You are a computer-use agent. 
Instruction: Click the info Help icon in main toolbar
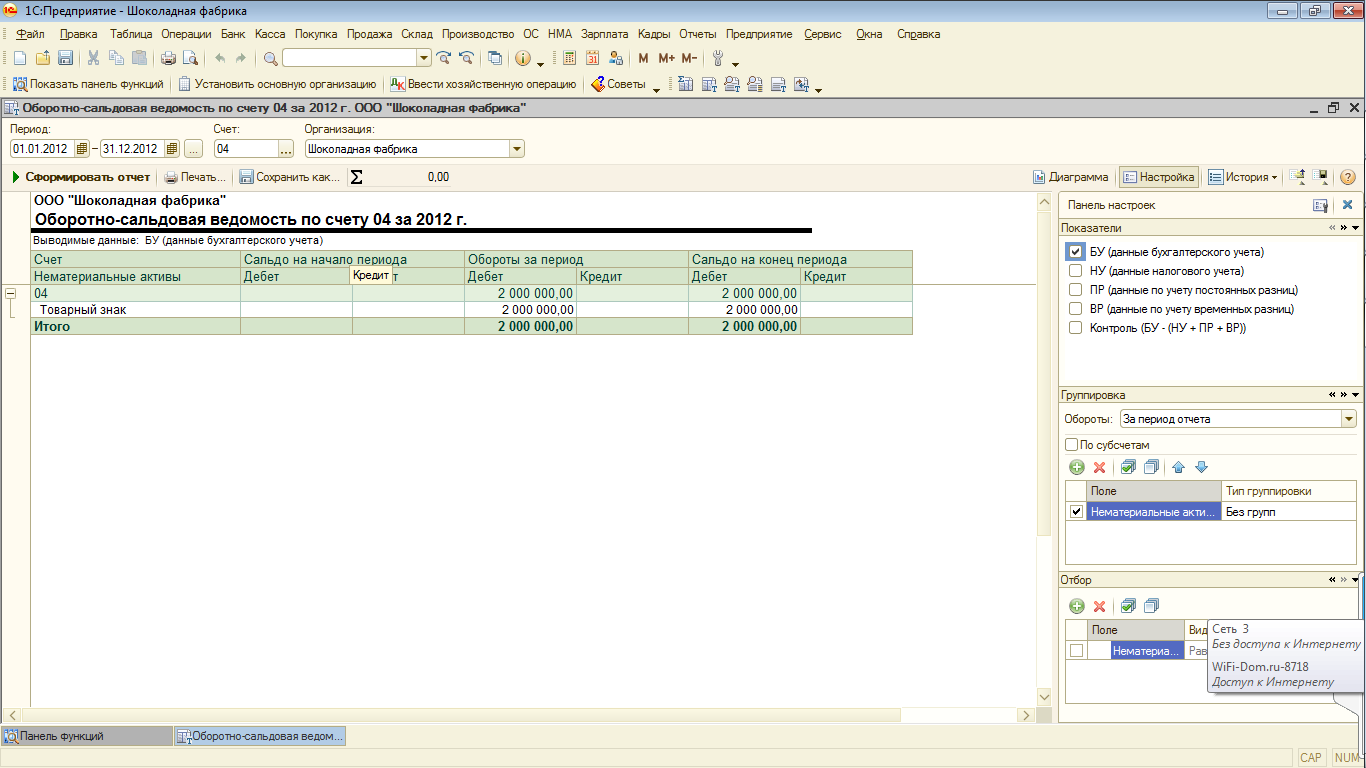522,58
